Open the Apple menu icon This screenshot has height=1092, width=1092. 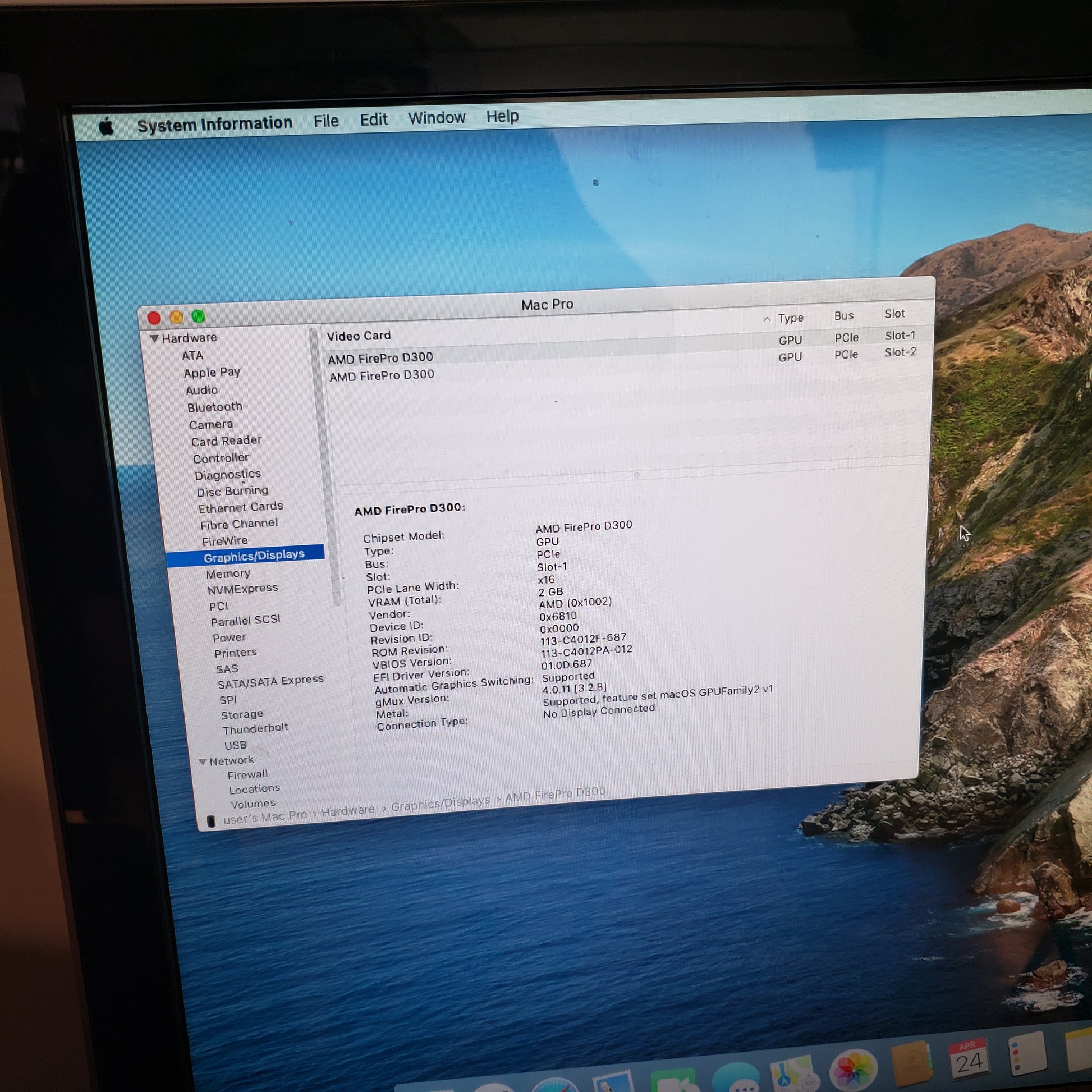coord(106,127)
